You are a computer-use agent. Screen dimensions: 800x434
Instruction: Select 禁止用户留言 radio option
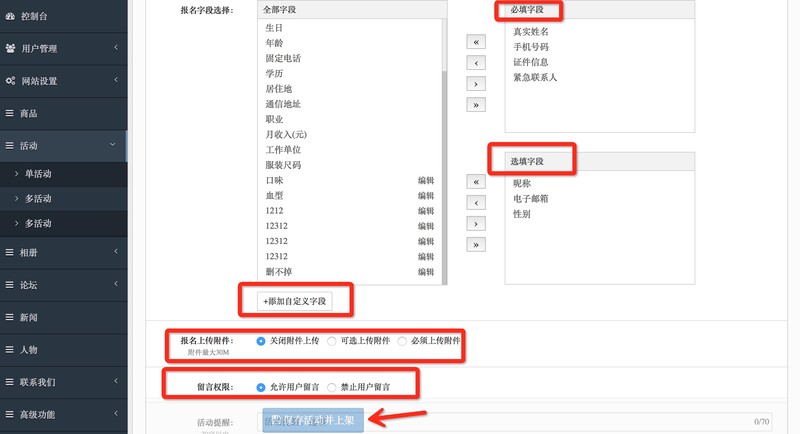point(332,387)
